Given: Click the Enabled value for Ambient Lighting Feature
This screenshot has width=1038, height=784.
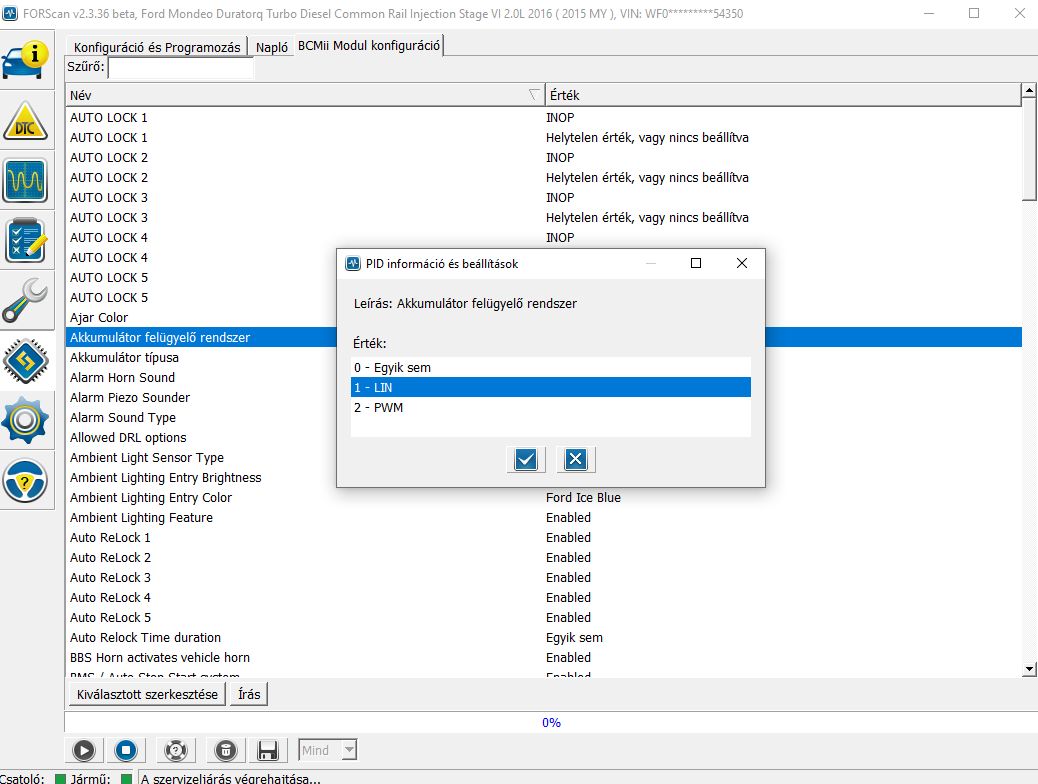Looking at the screenshot, I should coord(568,518).
